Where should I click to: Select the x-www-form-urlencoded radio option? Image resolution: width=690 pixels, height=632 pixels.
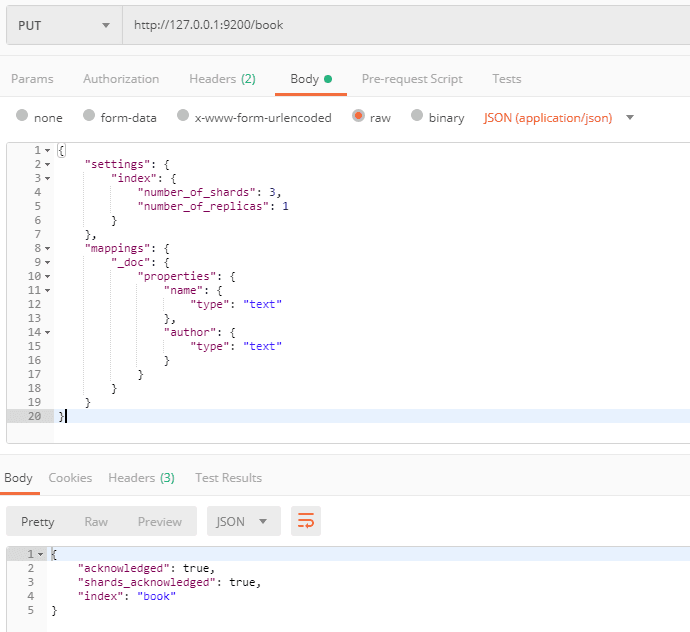pos(183,115)
